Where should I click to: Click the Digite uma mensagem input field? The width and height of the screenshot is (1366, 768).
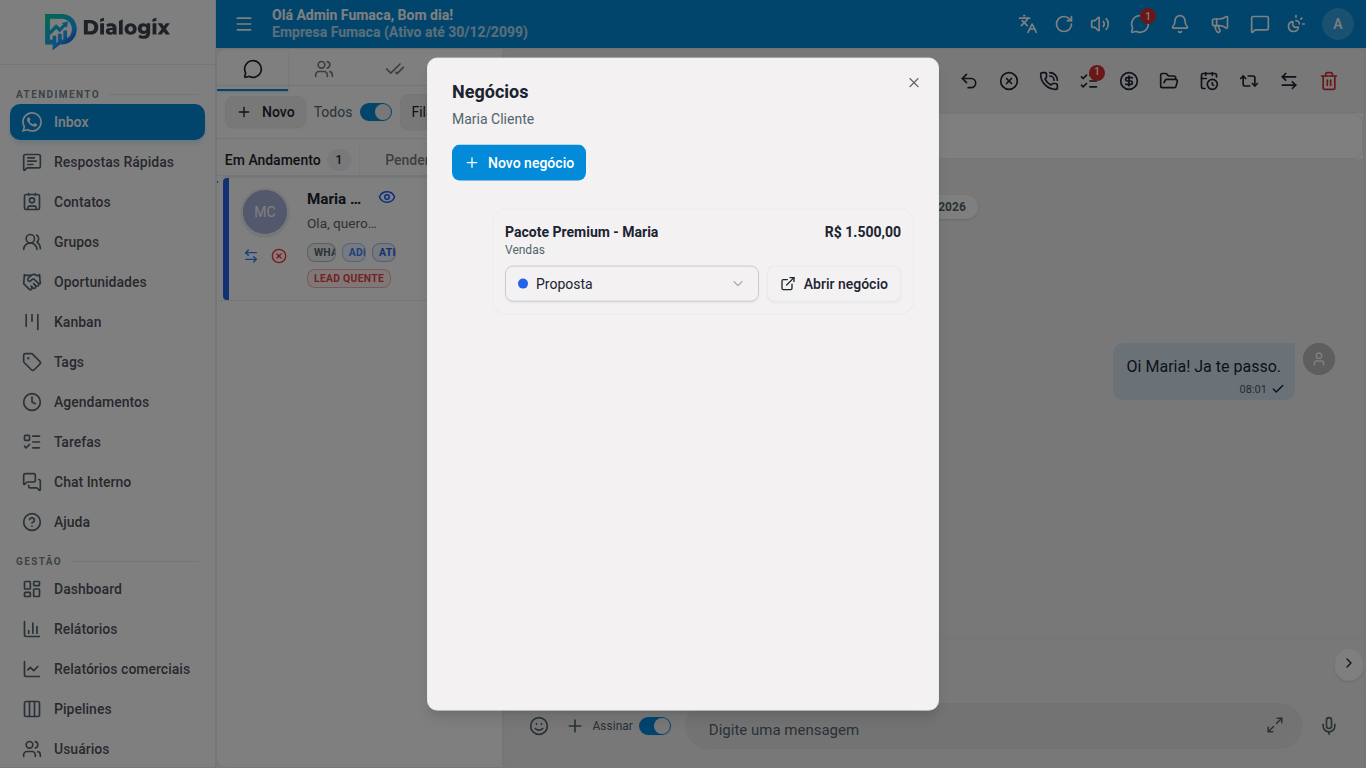point(980,729)
